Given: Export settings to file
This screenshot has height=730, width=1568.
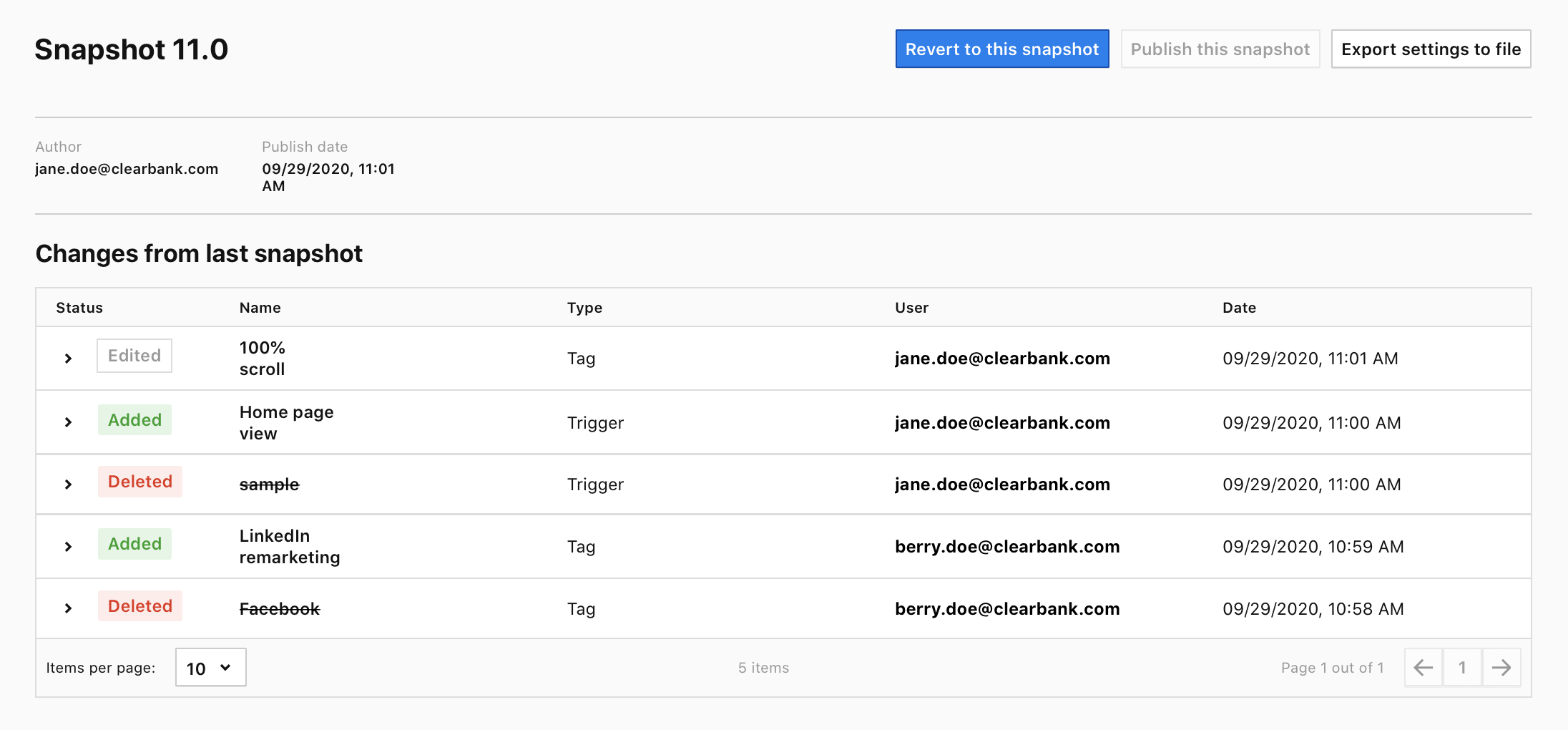Looking at the screenshot, I should pos(1431,49).
